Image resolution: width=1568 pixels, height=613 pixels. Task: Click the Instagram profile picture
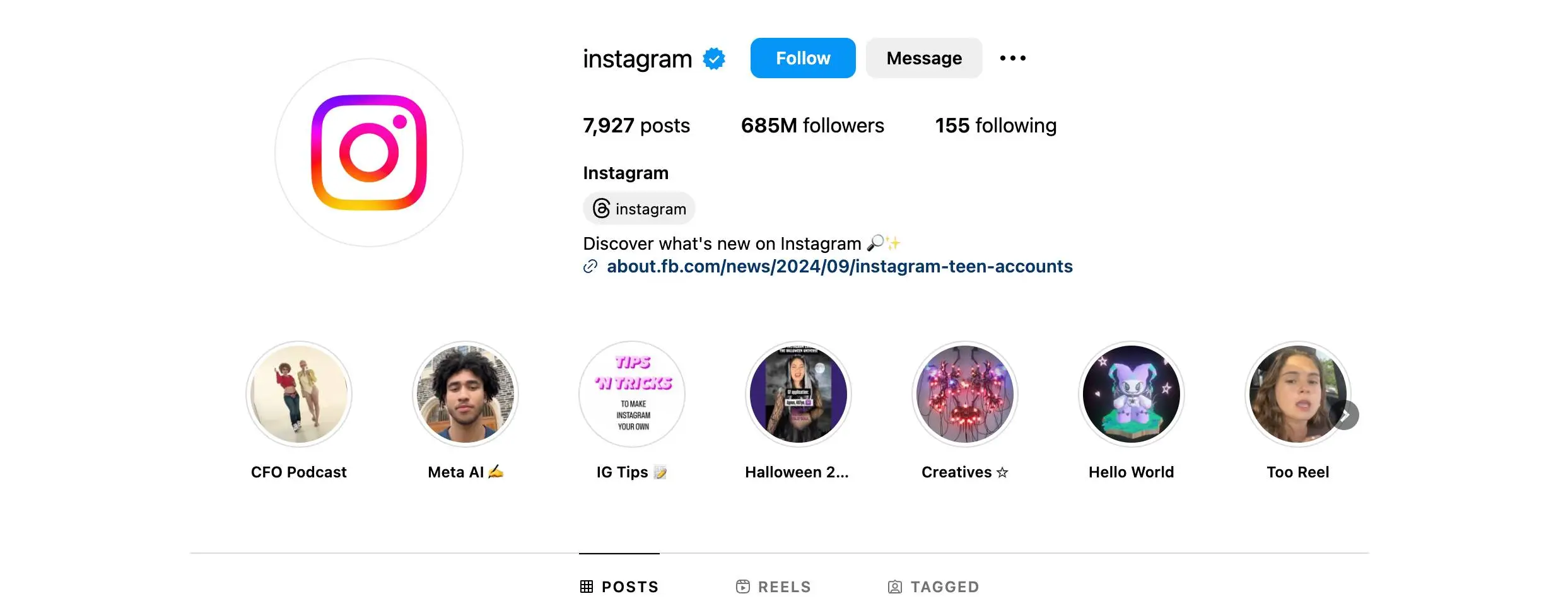369,153
